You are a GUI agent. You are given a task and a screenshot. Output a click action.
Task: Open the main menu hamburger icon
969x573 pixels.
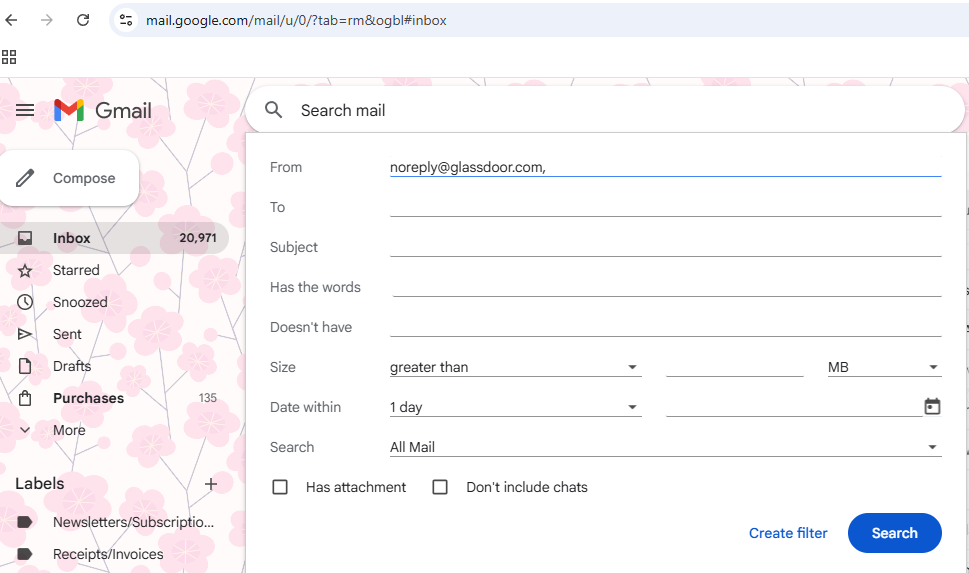25,111
